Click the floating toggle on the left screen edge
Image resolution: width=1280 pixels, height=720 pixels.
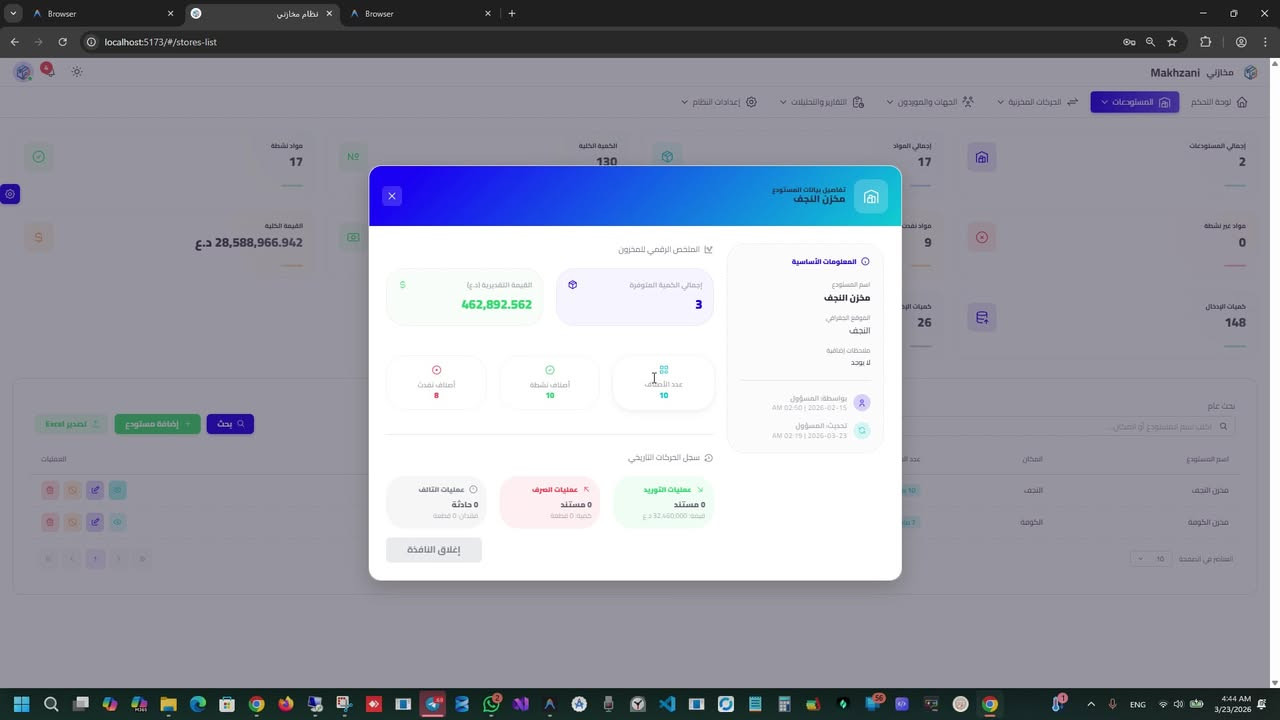click(x=10, y=194)
